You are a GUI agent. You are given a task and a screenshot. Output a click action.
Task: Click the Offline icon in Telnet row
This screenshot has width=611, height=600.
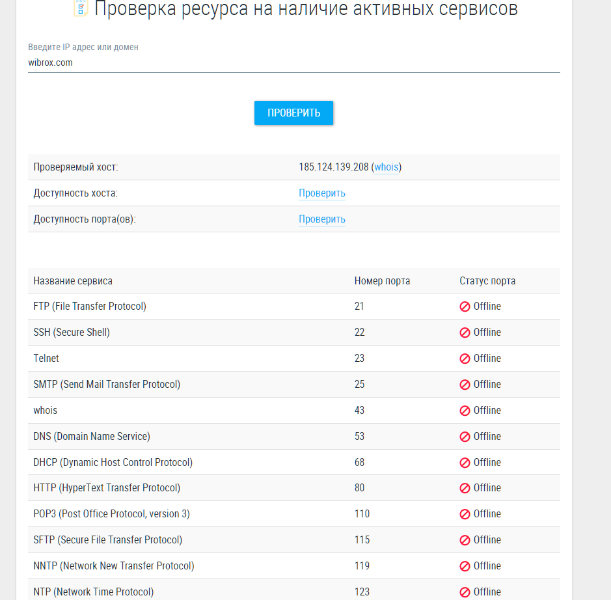point(464,358)
